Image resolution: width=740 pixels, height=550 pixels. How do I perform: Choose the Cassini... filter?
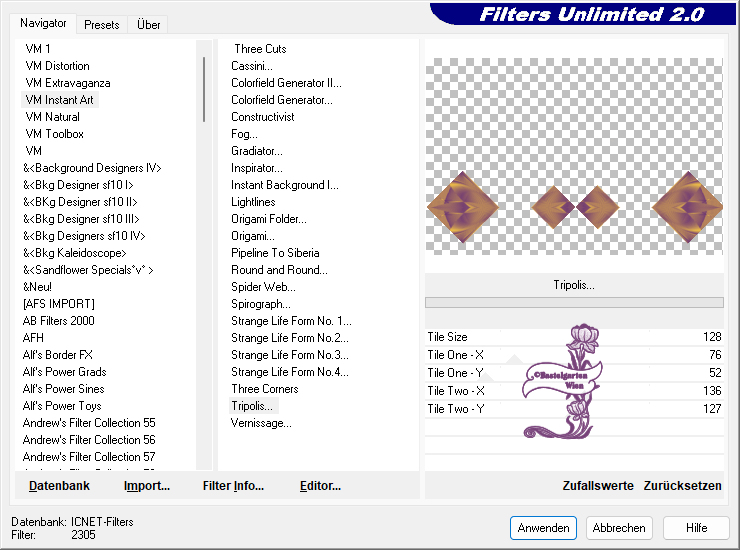click(252, 66)
